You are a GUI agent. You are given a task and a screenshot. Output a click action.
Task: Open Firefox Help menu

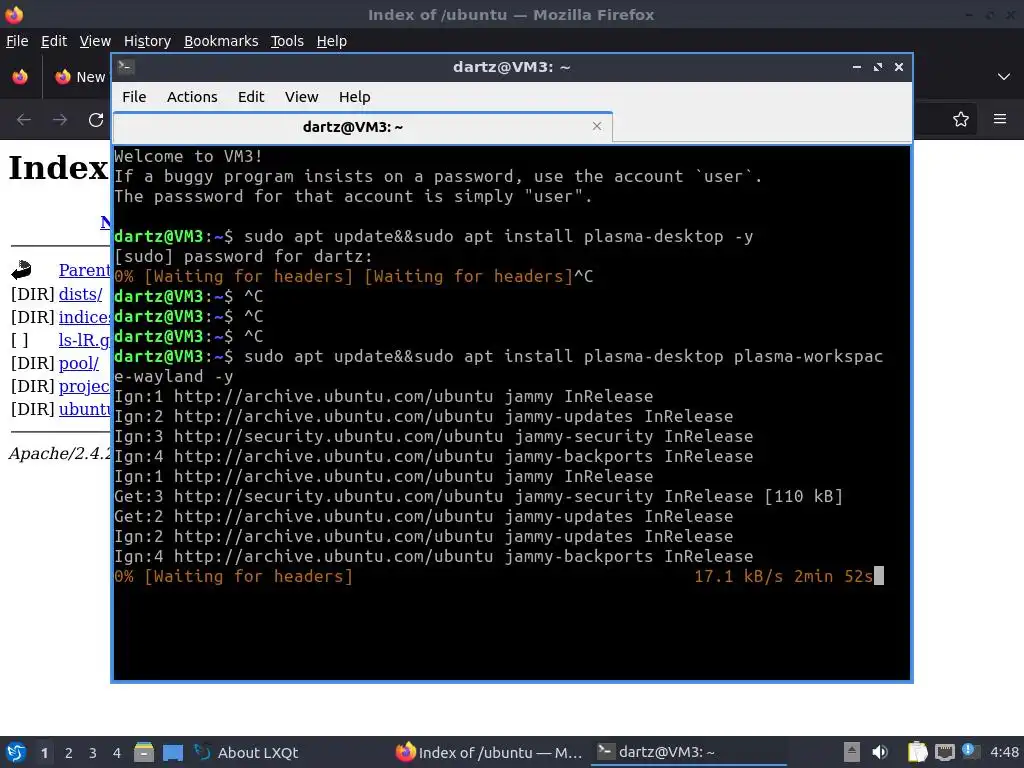(331, 41)
